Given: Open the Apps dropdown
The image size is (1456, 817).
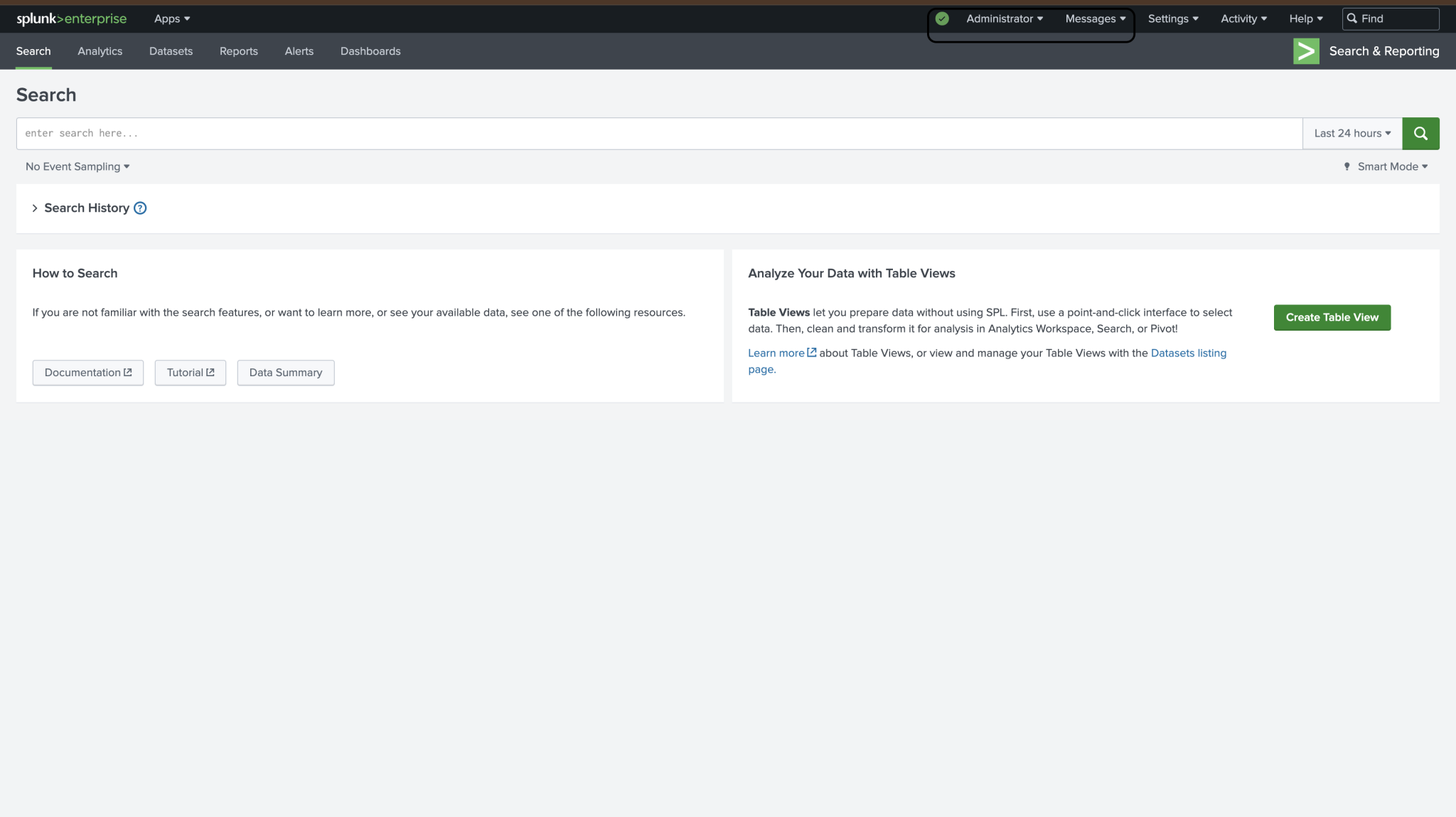Looking at the screenshot, I should click(x=171, y=18).
